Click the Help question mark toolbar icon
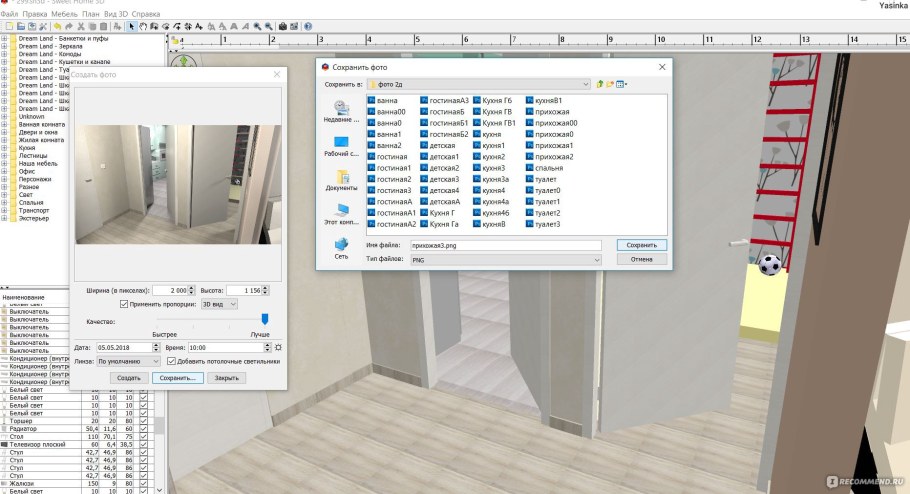Image resolution: width=910 pixels, height=494 pixels. click(x=307, y=26)
